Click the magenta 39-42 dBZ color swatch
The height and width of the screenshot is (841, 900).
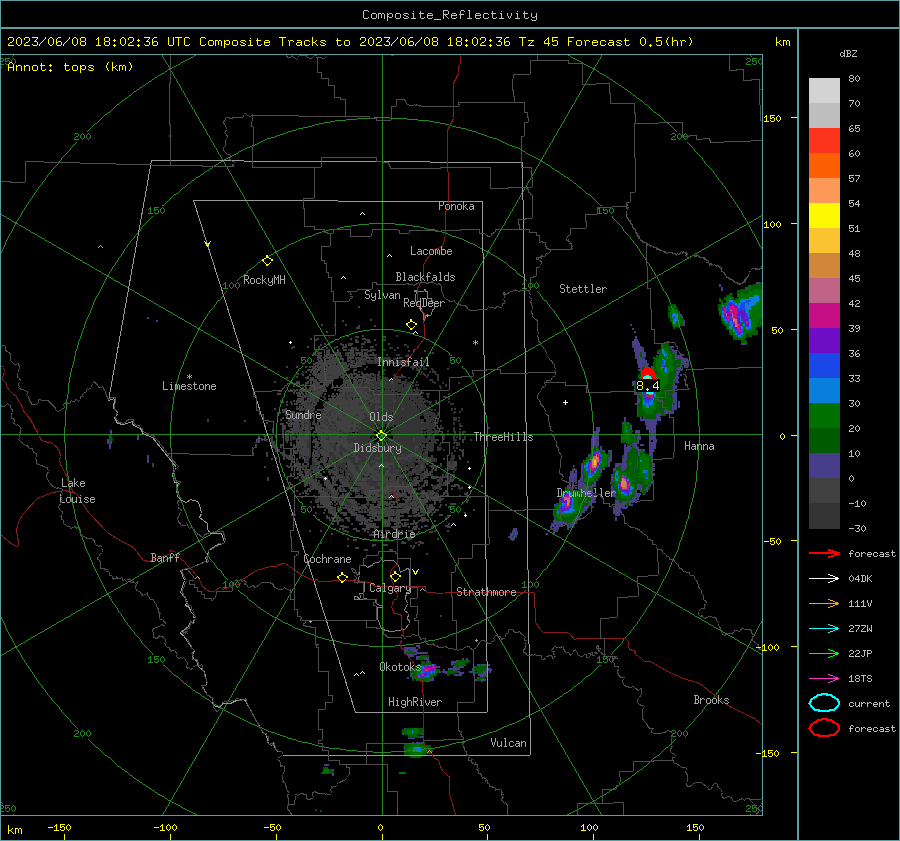(824, 316)
